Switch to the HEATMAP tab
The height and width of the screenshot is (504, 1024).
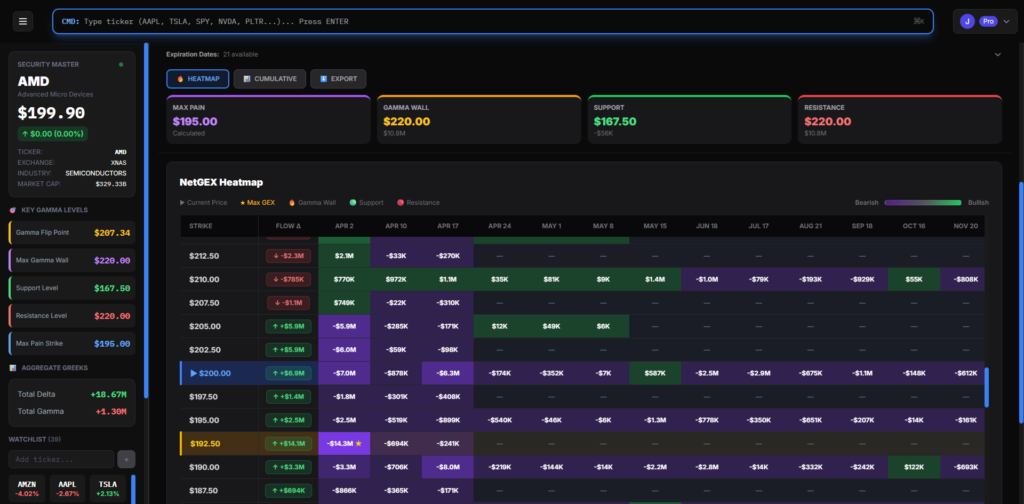pyautogui.click(x=198, y=78)
